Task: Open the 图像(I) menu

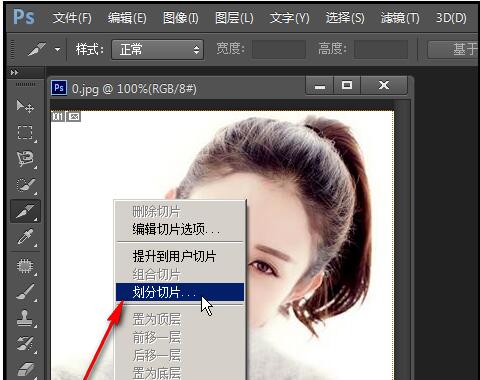Action: (x=181, y=18)
